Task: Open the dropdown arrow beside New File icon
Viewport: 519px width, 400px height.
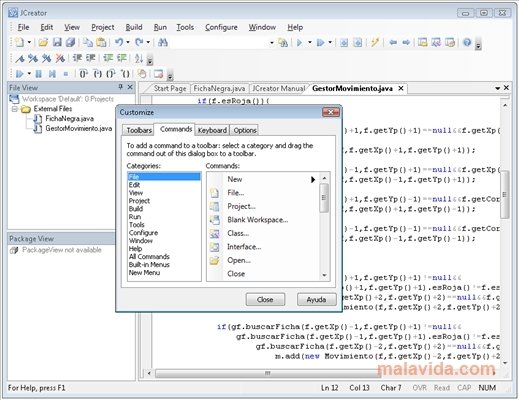Action: tap(29, 42)
